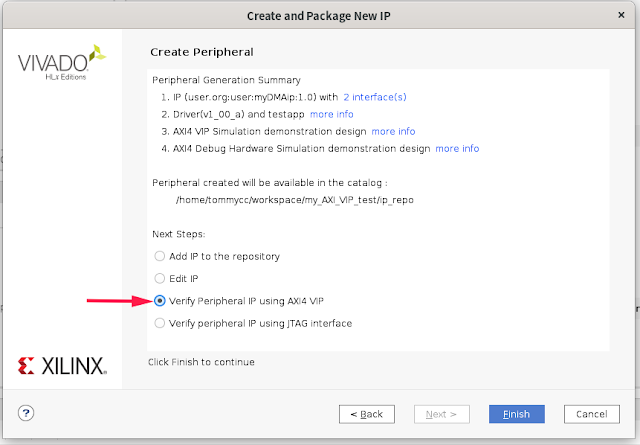Viewport: 640px width, 445px height.
Task: Select the Add IP to the repository option
Action: pyautogui.click(x=160, y=256)
